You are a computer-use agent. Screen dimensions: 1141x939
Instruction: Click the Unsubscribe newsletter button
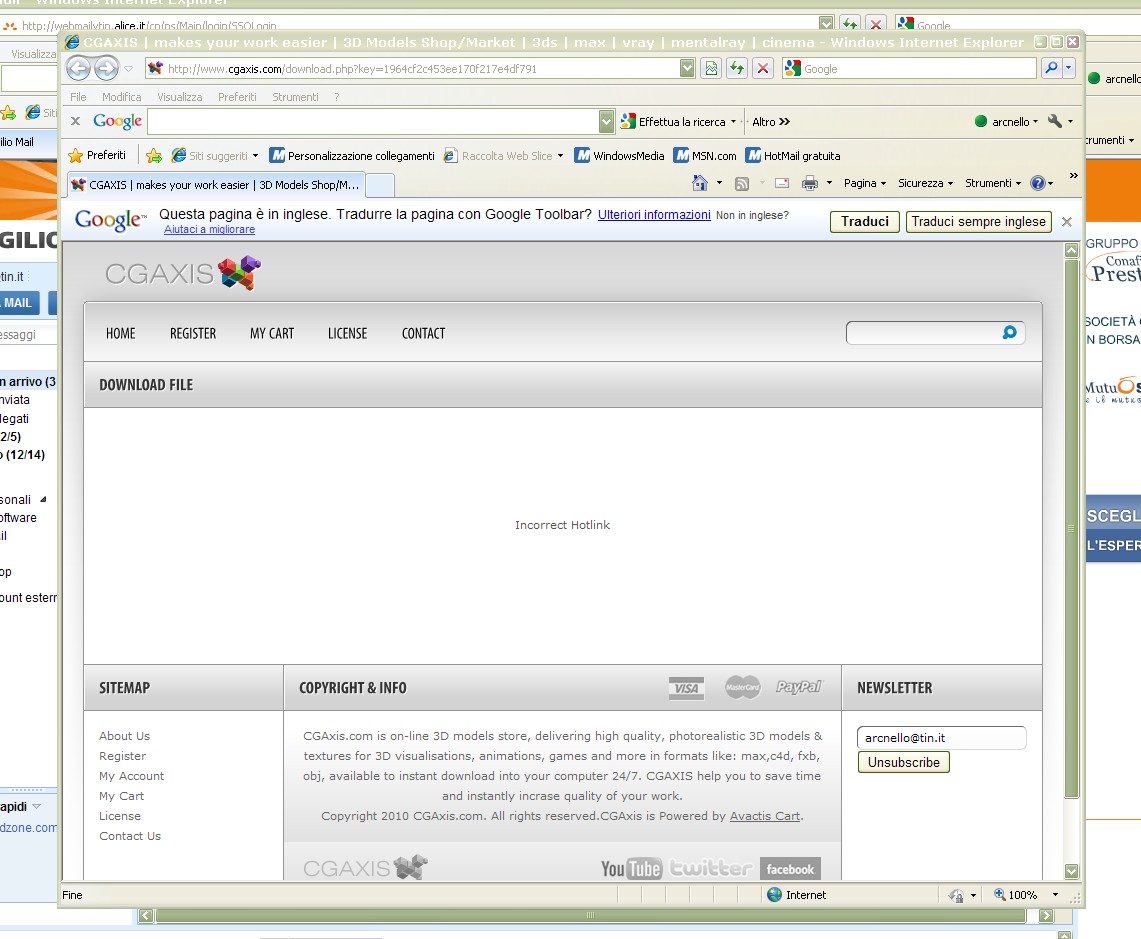click(904, 762)
